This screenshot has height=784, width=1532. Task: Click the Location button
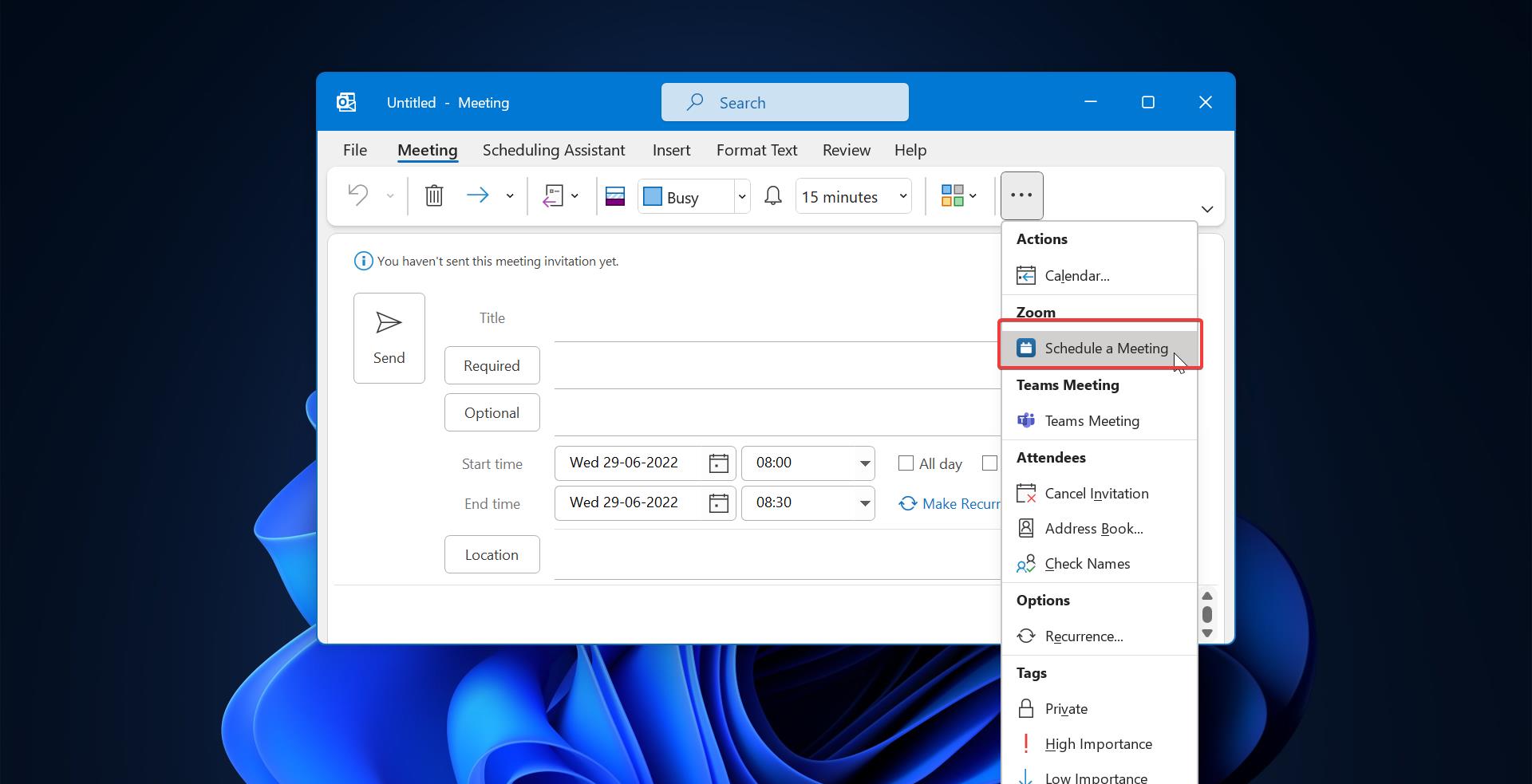click(492, 554)
